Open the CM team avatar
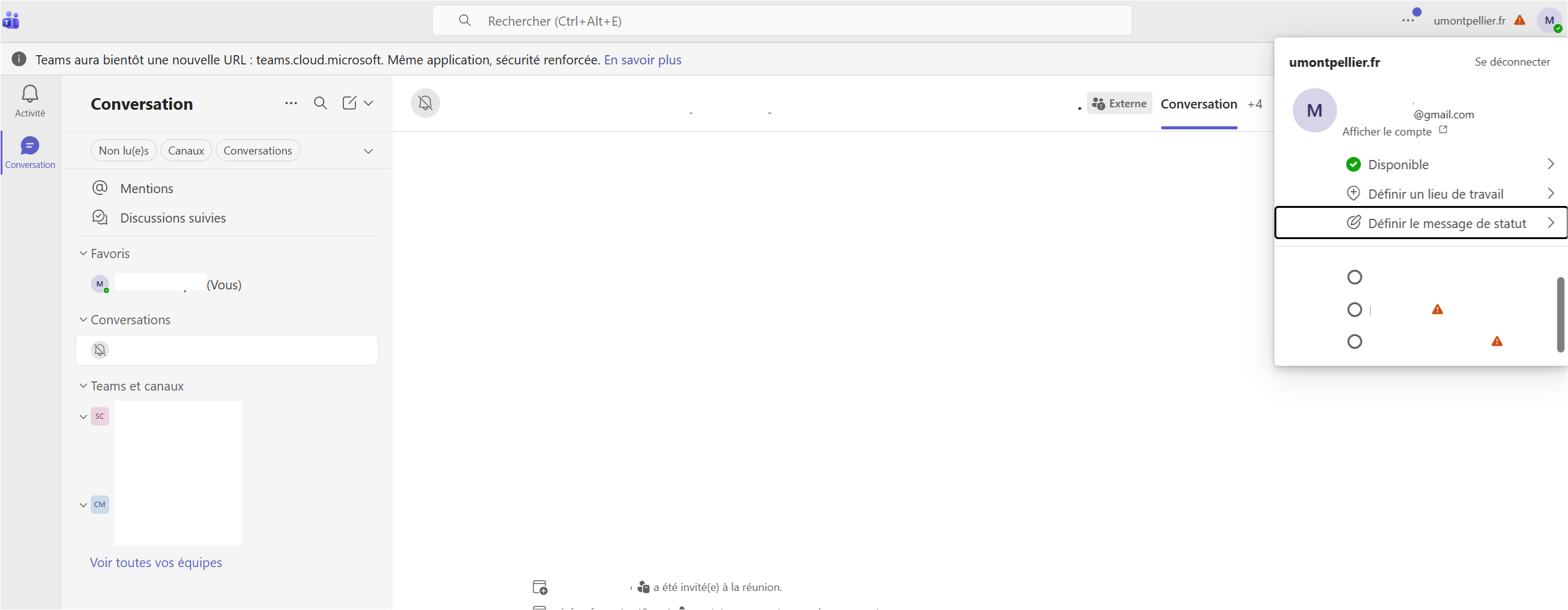Screen dimensions: 1568x610 point(100,505)
